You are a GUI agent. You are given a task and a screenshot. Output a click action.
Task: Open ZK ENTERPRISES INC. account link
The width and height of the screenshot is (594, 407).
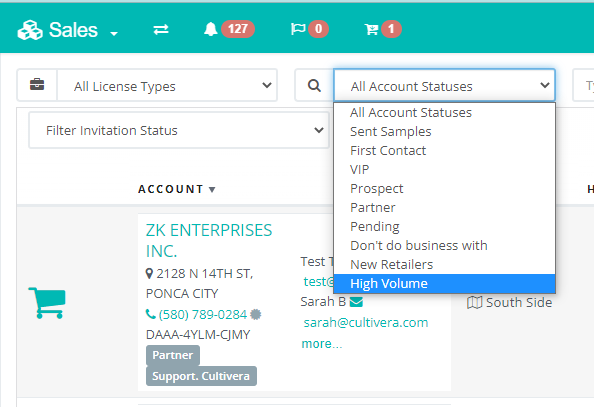(209, 241)
